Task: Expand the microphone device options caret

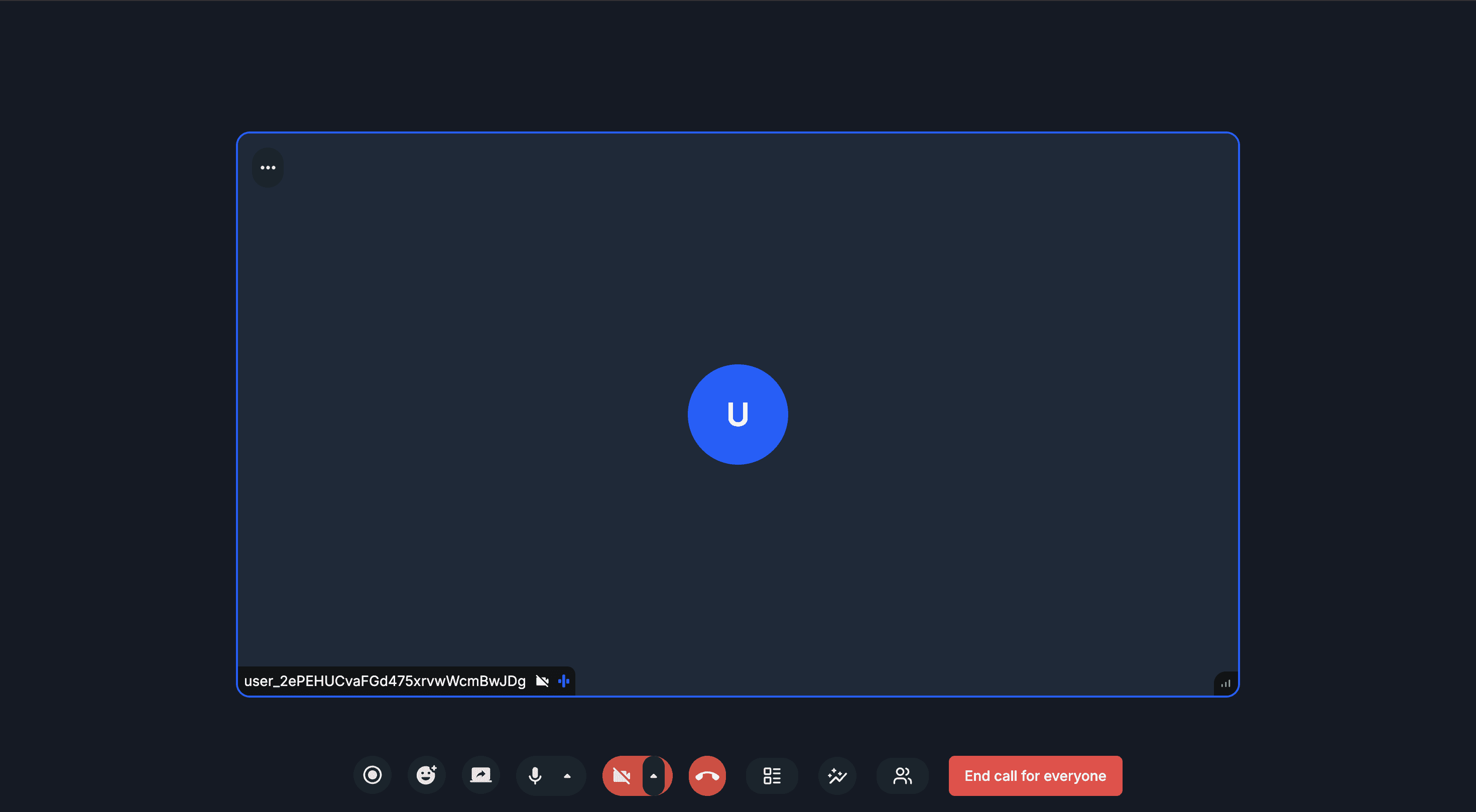Action: click(567, 776)
